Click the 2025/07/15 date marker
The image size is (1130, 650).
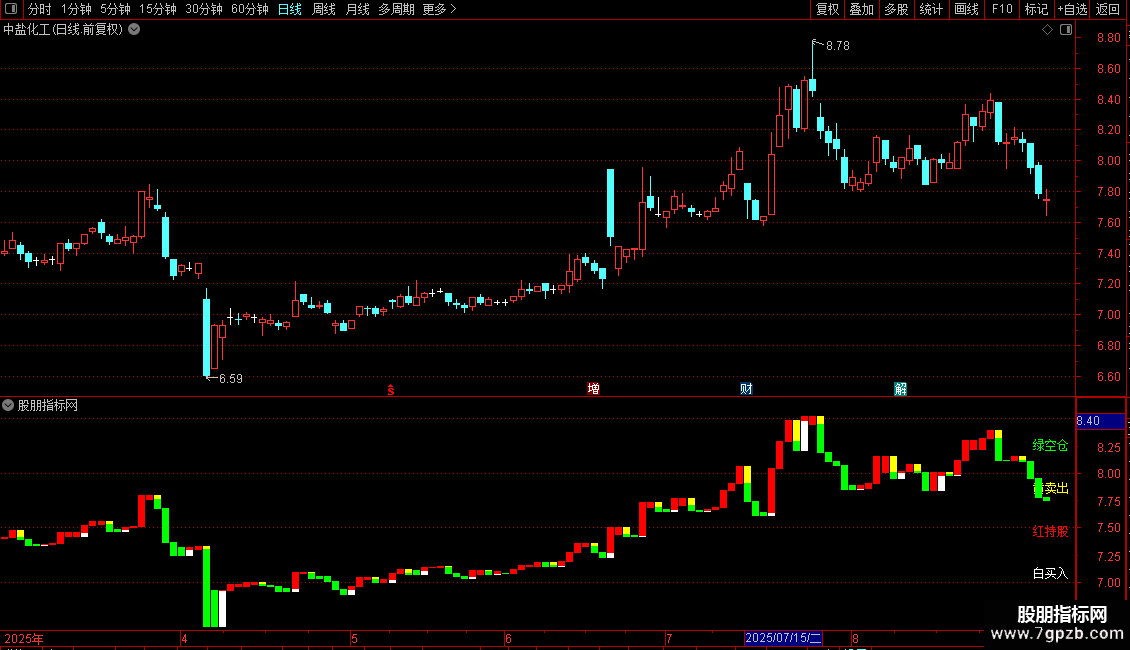click(783, 638)
